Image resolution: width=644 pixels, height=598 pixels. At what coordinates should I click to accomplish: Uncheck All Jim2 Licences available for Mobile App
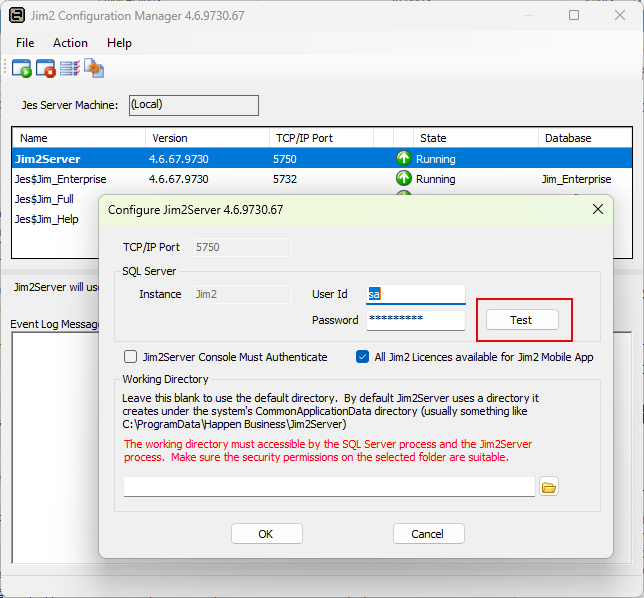[x=363, y=357]
